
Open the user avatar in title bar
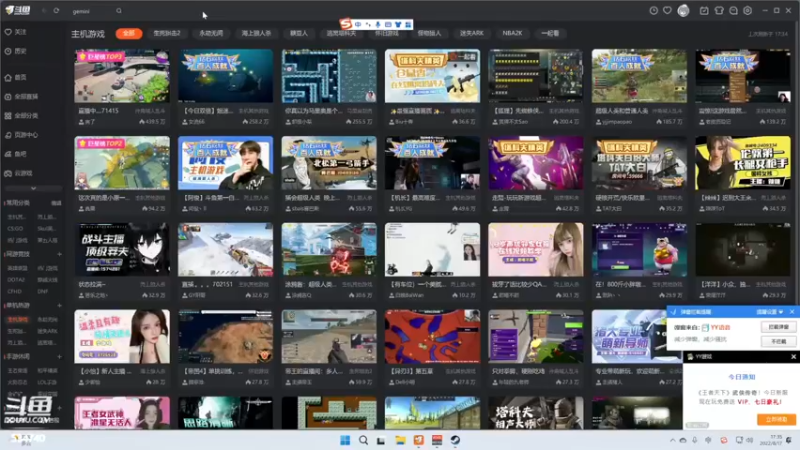(683, 11)
